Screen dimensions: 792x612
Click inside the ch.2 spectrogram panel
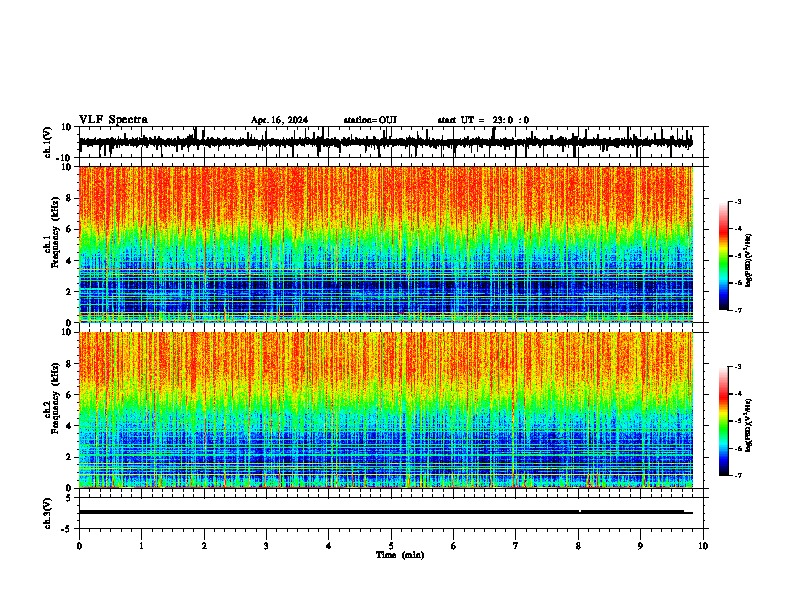point(386,410)
